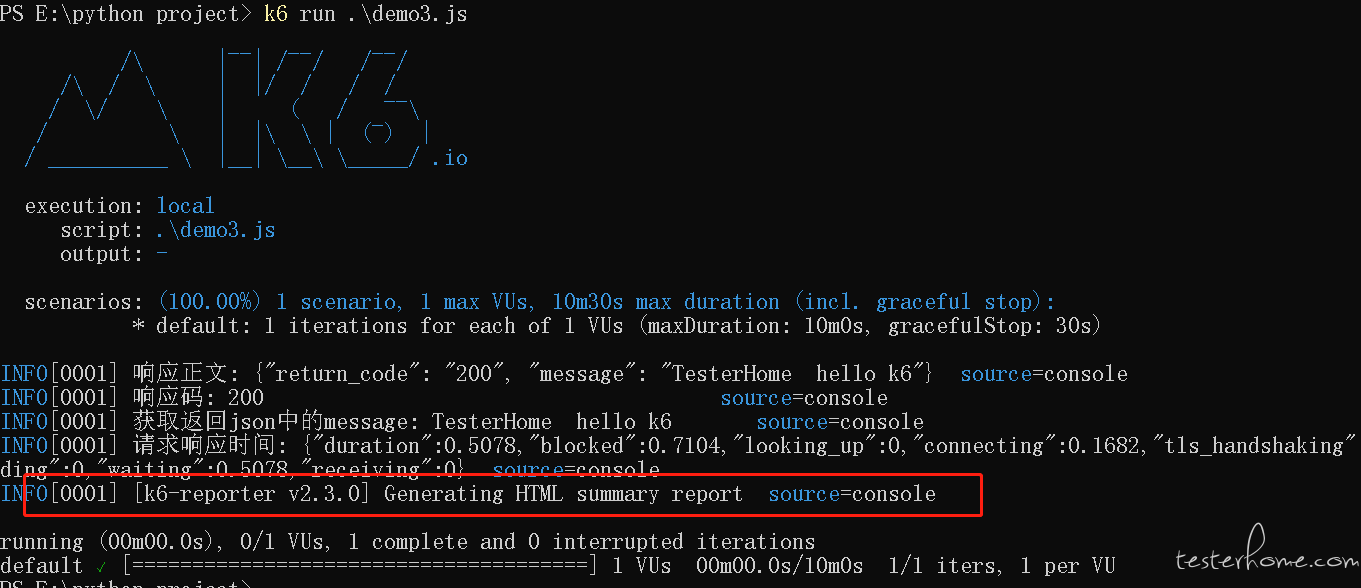Click the blue 'local' execution value

click(x=186, y=206)
